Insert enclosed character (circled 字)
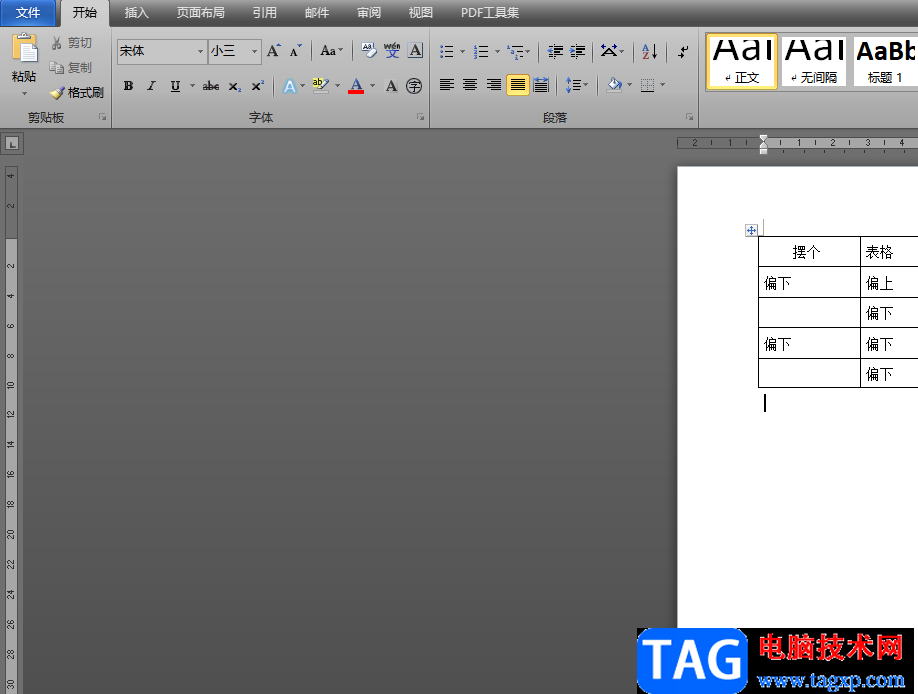 tap(414, 86)
